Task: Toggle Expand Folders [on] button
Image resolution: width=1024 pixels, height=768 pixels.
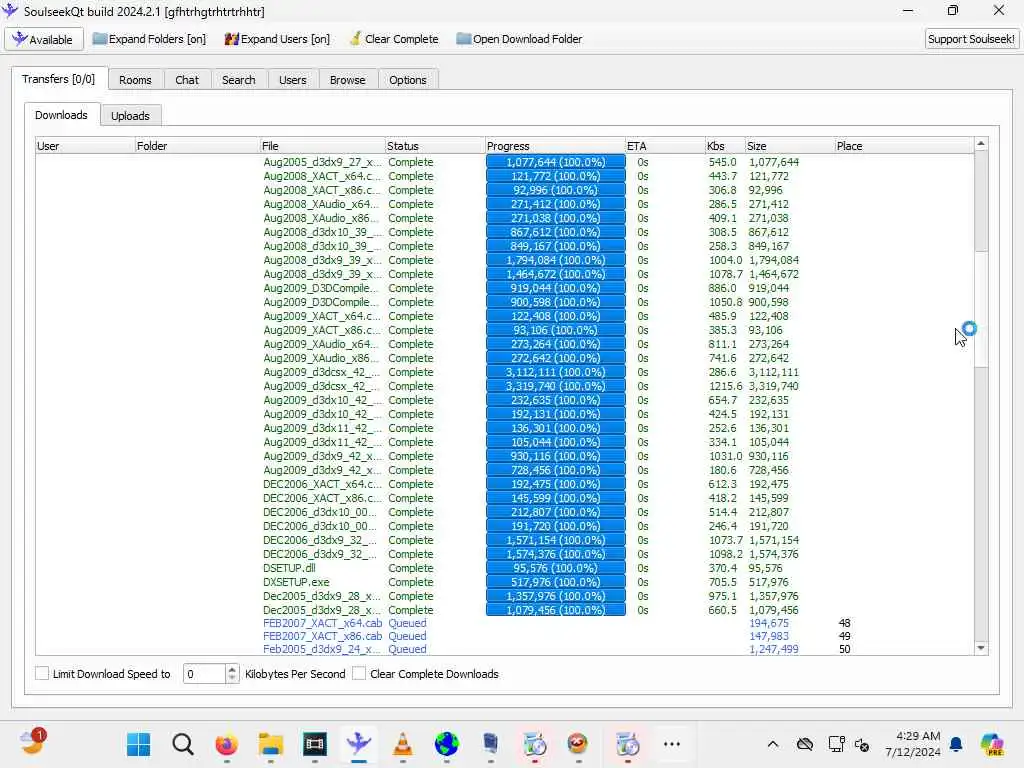Action: click(x=150, y=39)
